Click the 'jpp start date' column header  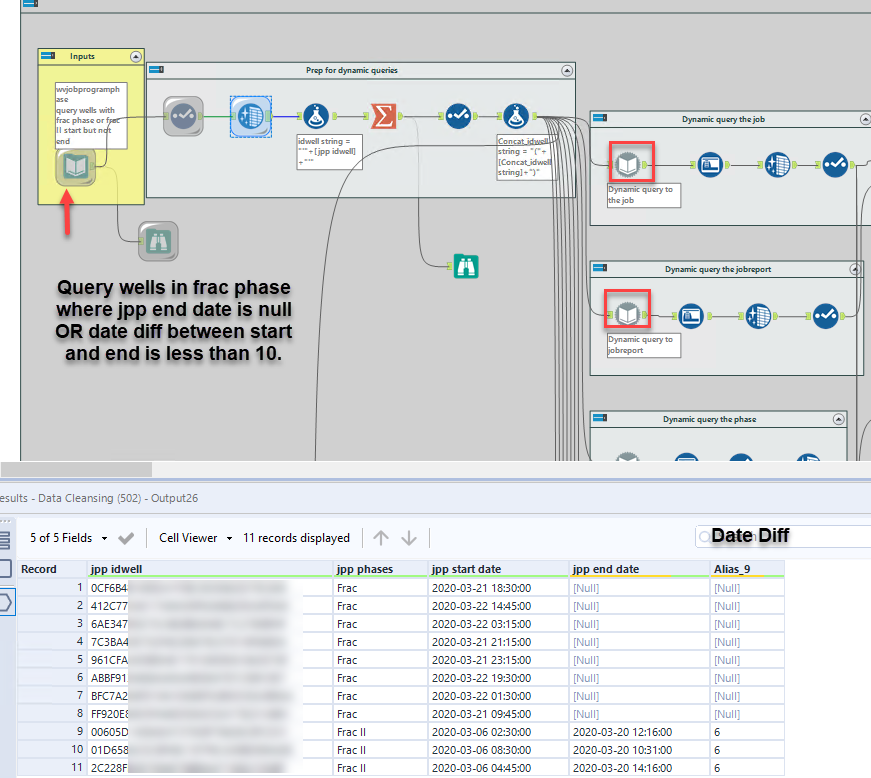coord(499,569)
